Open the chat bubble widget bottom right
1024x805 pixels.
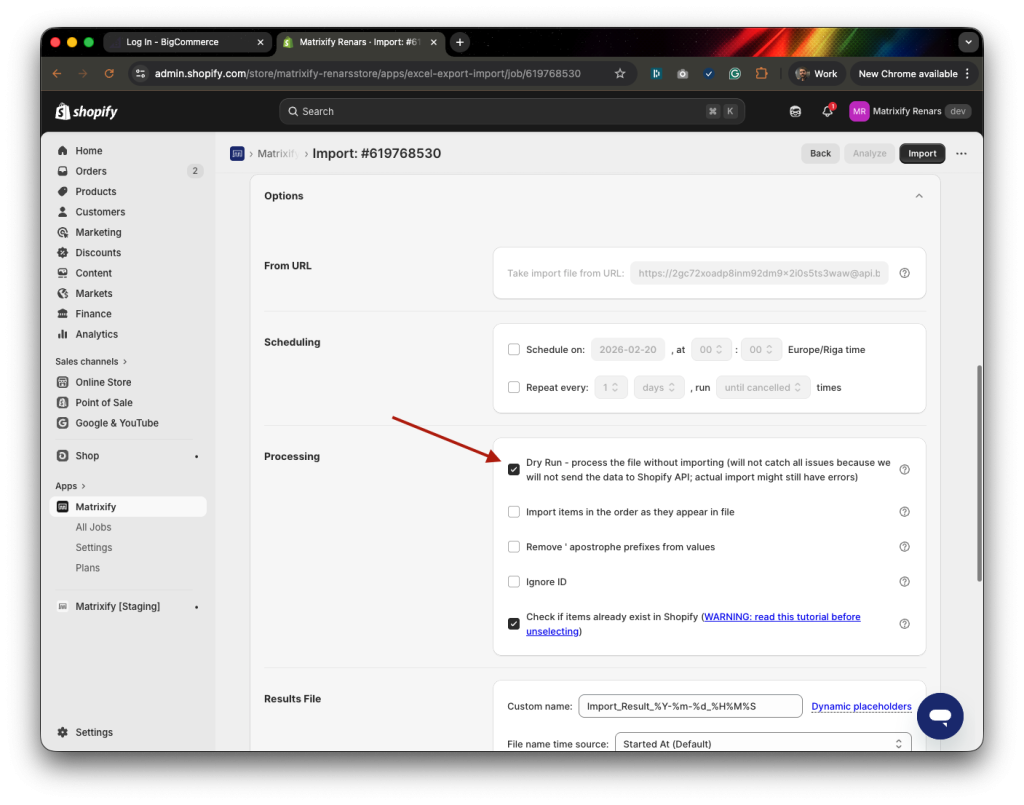939,716
